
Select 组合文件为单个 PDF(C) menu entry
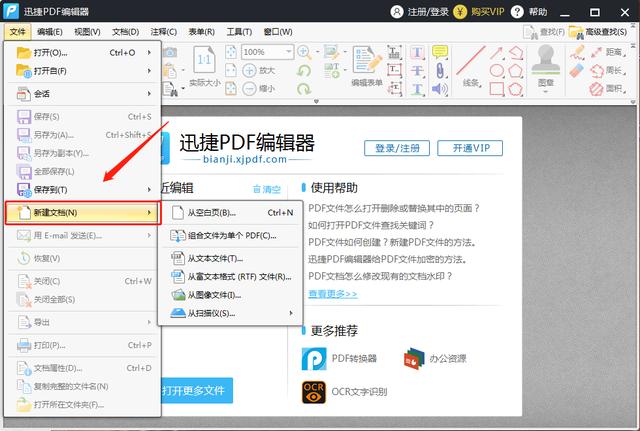click(230, 235)
